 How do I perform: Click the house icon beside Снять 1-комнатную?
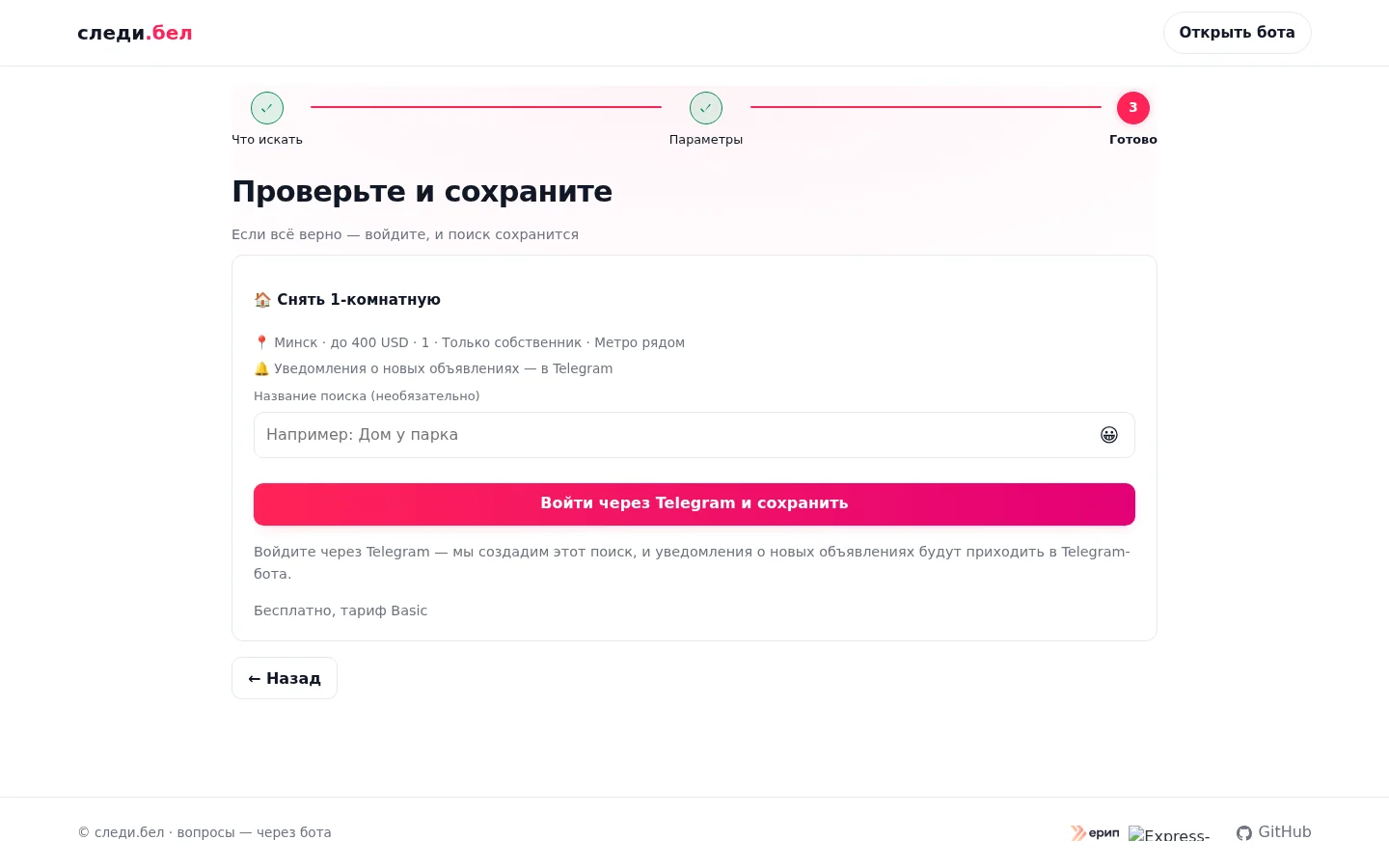point(262,300)
